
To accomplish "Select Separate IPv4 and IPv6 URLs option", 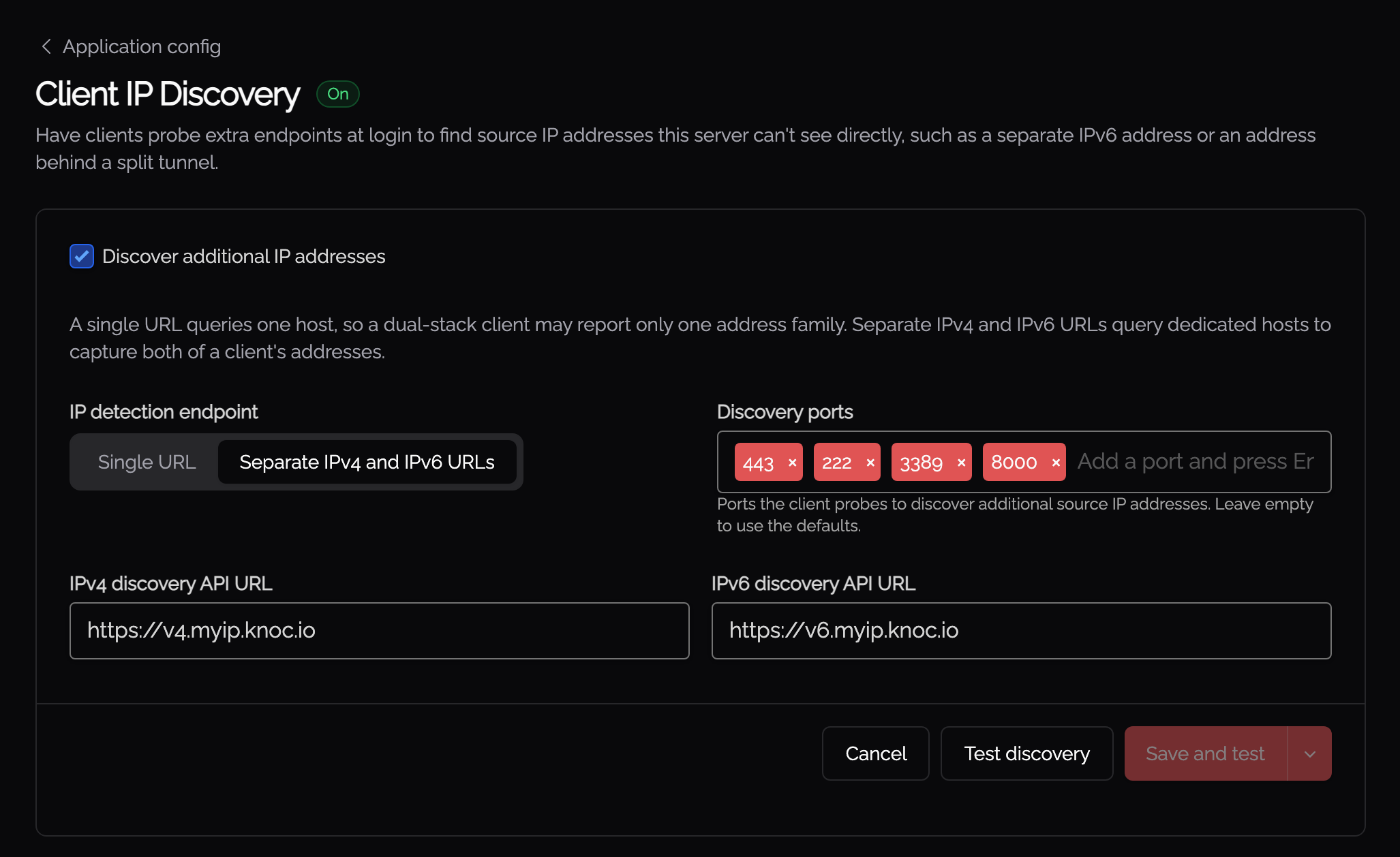I will click(367, 462).
